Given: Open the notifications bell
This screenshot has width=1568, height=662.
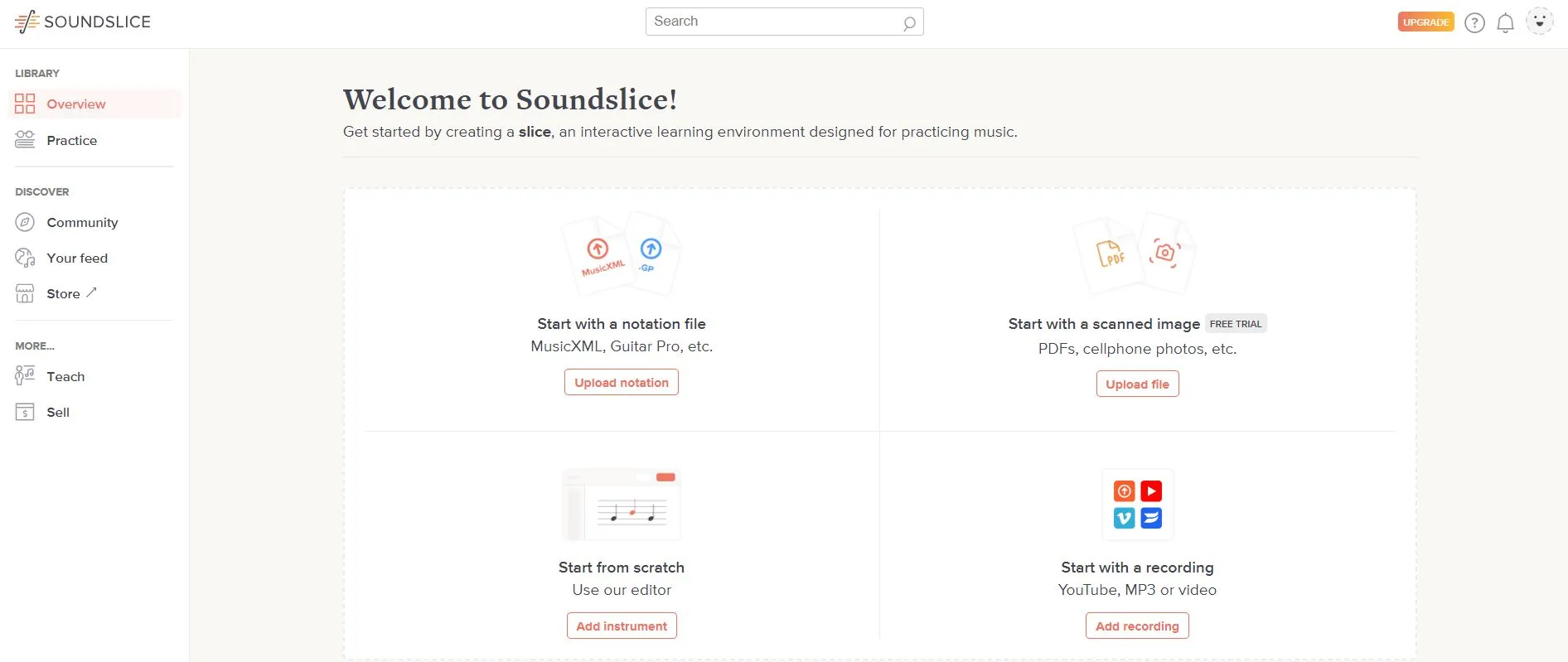Looking at the screenshot, I should click(1506, 22).
